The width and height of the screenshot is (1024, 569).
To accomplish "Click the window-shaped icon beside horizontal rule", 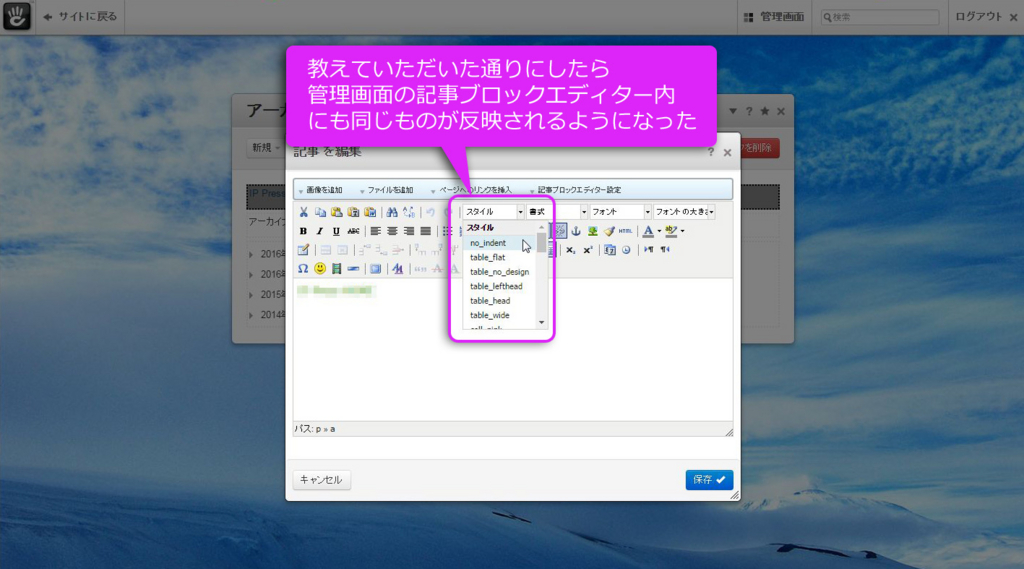I will click(x=376, y=268).
